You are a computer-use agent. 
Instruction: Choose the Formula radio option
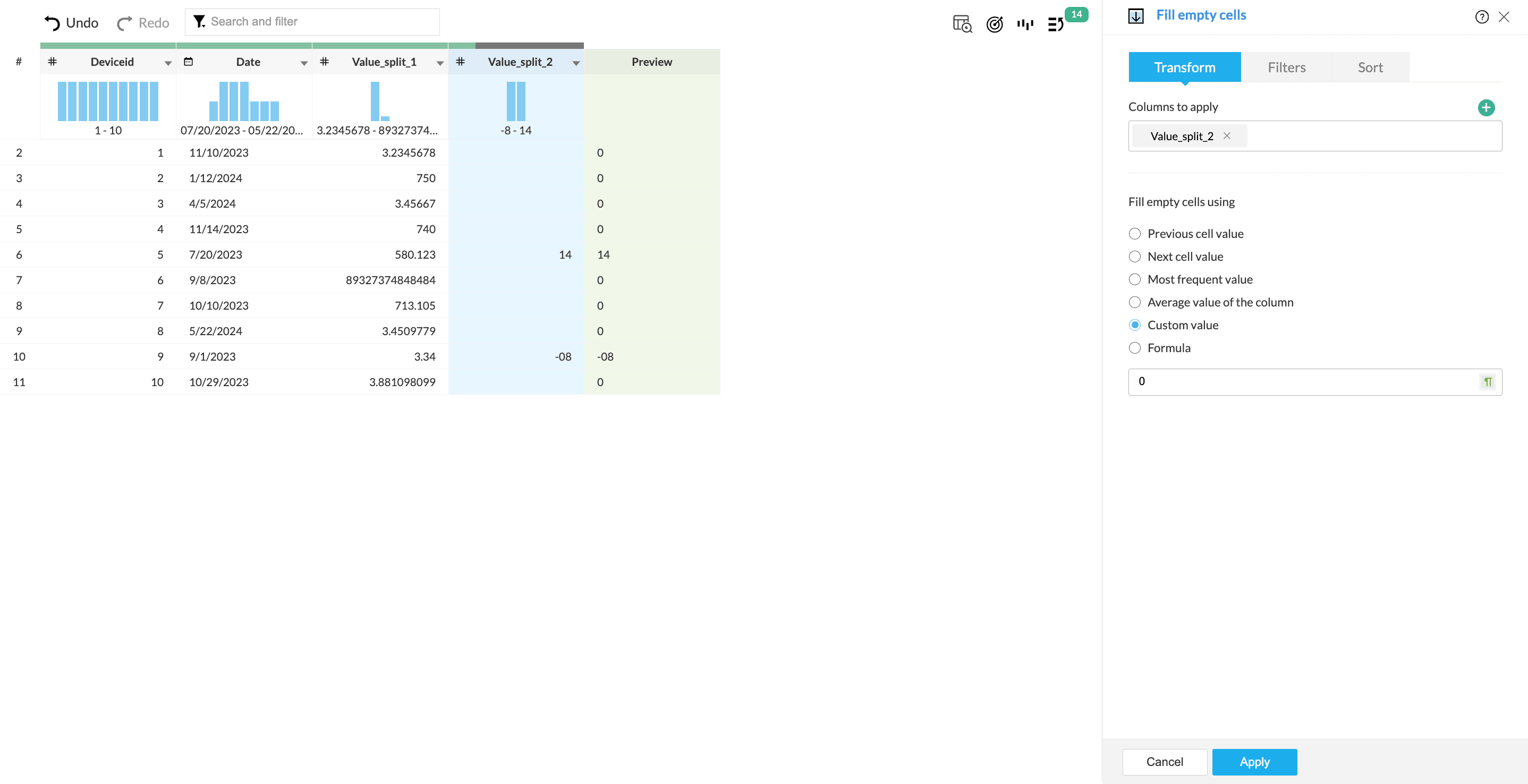[1135, 348]
